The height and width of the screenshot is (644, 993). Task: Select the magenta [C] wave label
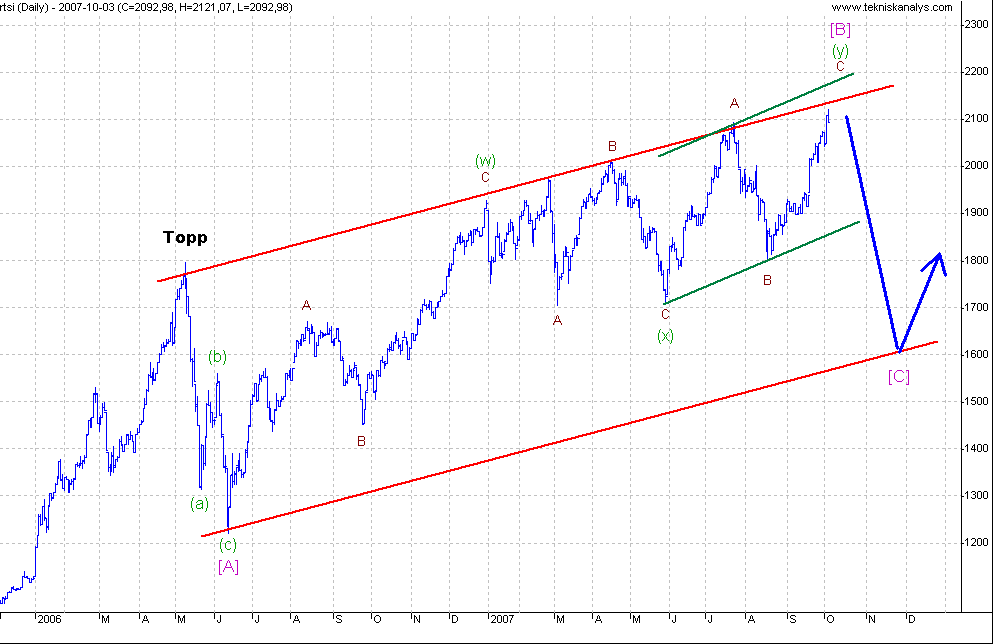pos(899,376)
